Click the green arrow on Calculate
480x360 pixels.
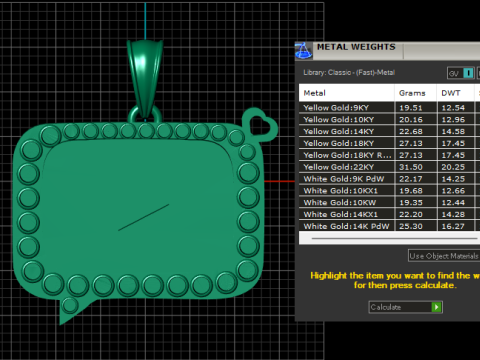tap(436, 307)
